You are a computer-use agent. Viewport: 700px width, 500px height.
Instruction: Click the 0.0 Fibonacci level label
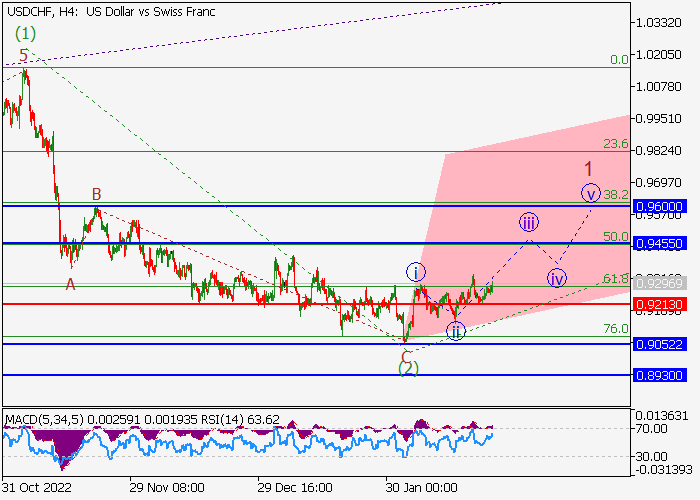pyautogui.click(x=619, y=59)
